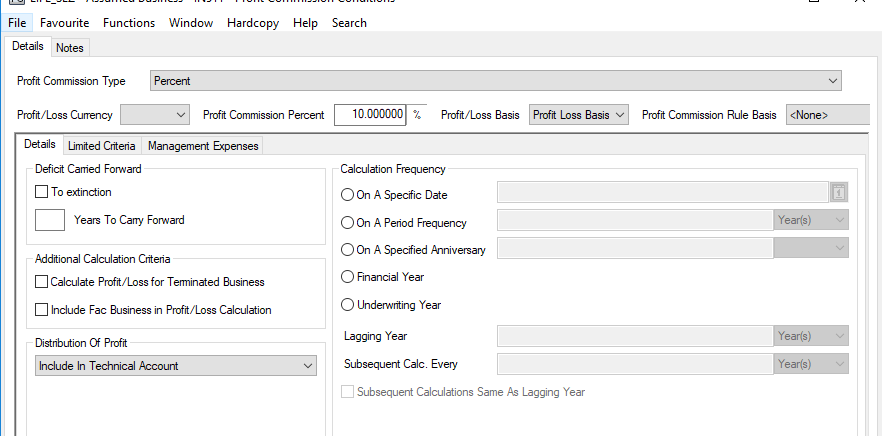
Task: Select the Underwriting Year radio option
Action: pos(348,305)
